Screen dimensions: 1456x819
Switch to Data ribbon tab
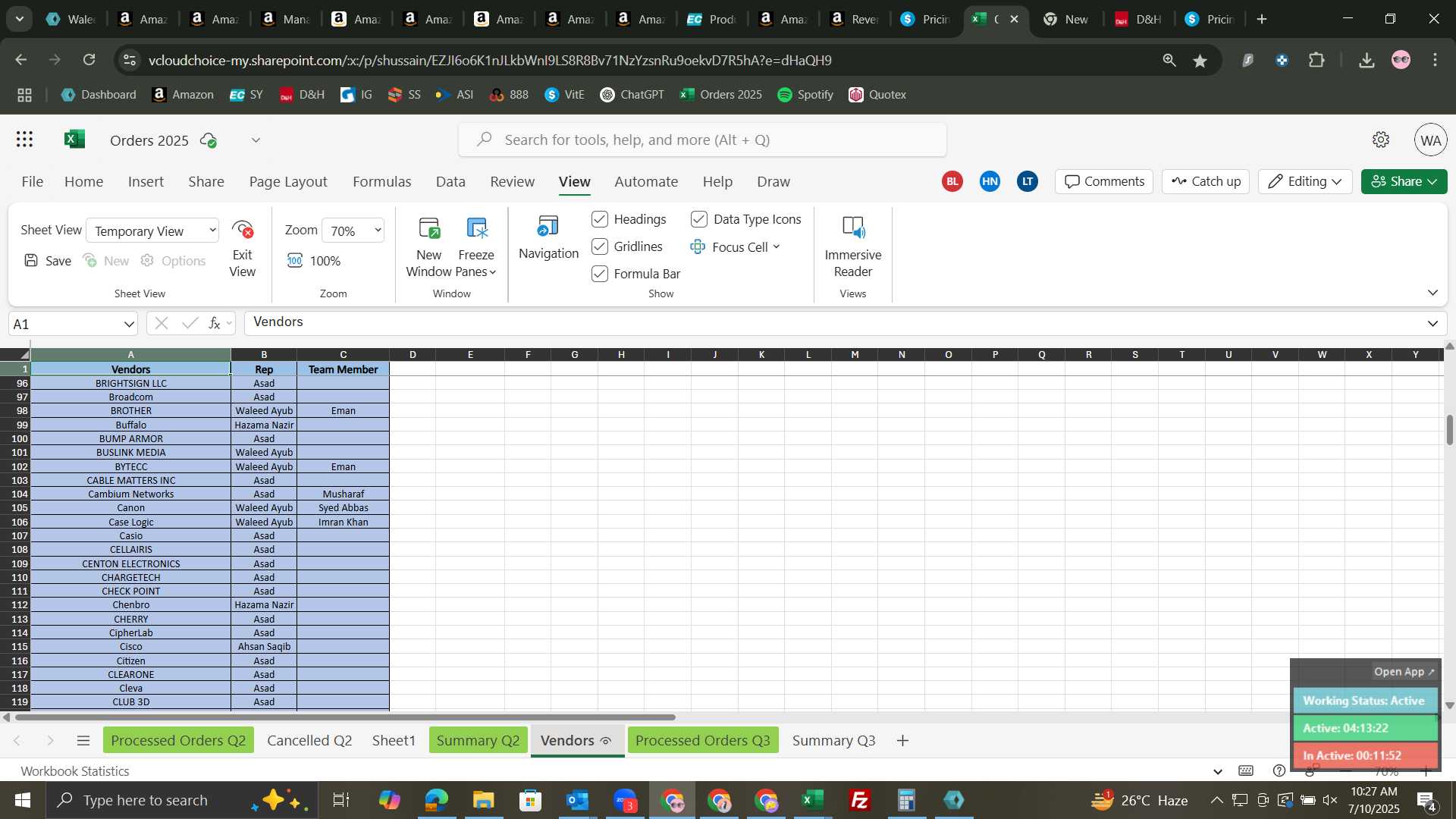click(450, 181)
